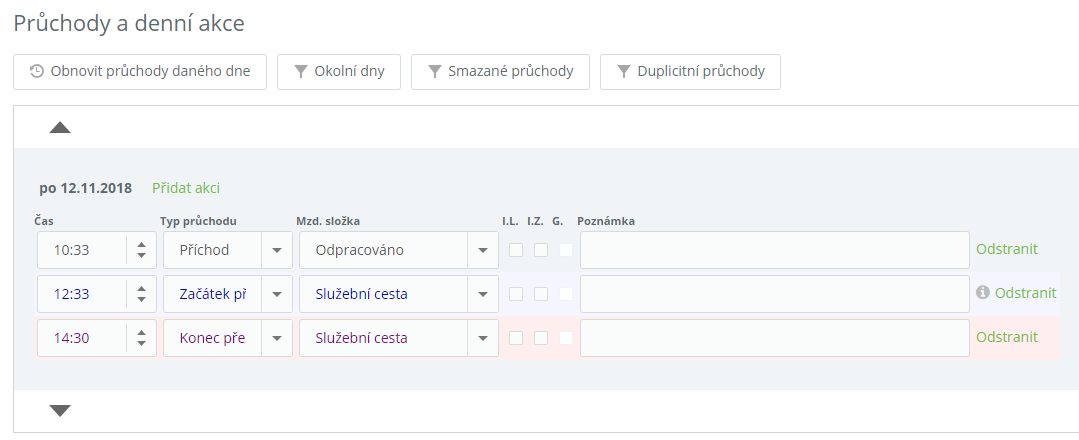The height and width of the screenshot is (440, 1079).
Task: Remove the 10:33 Příchod row
Action: point(1006,249)
